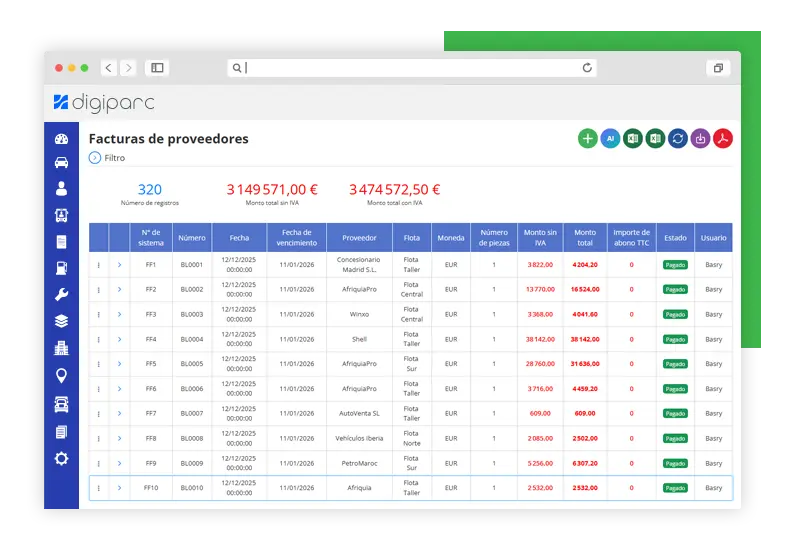This screenshot has height=560, width=785.
Task: Expand the Filtro filter panel
Action: (95, 158)
